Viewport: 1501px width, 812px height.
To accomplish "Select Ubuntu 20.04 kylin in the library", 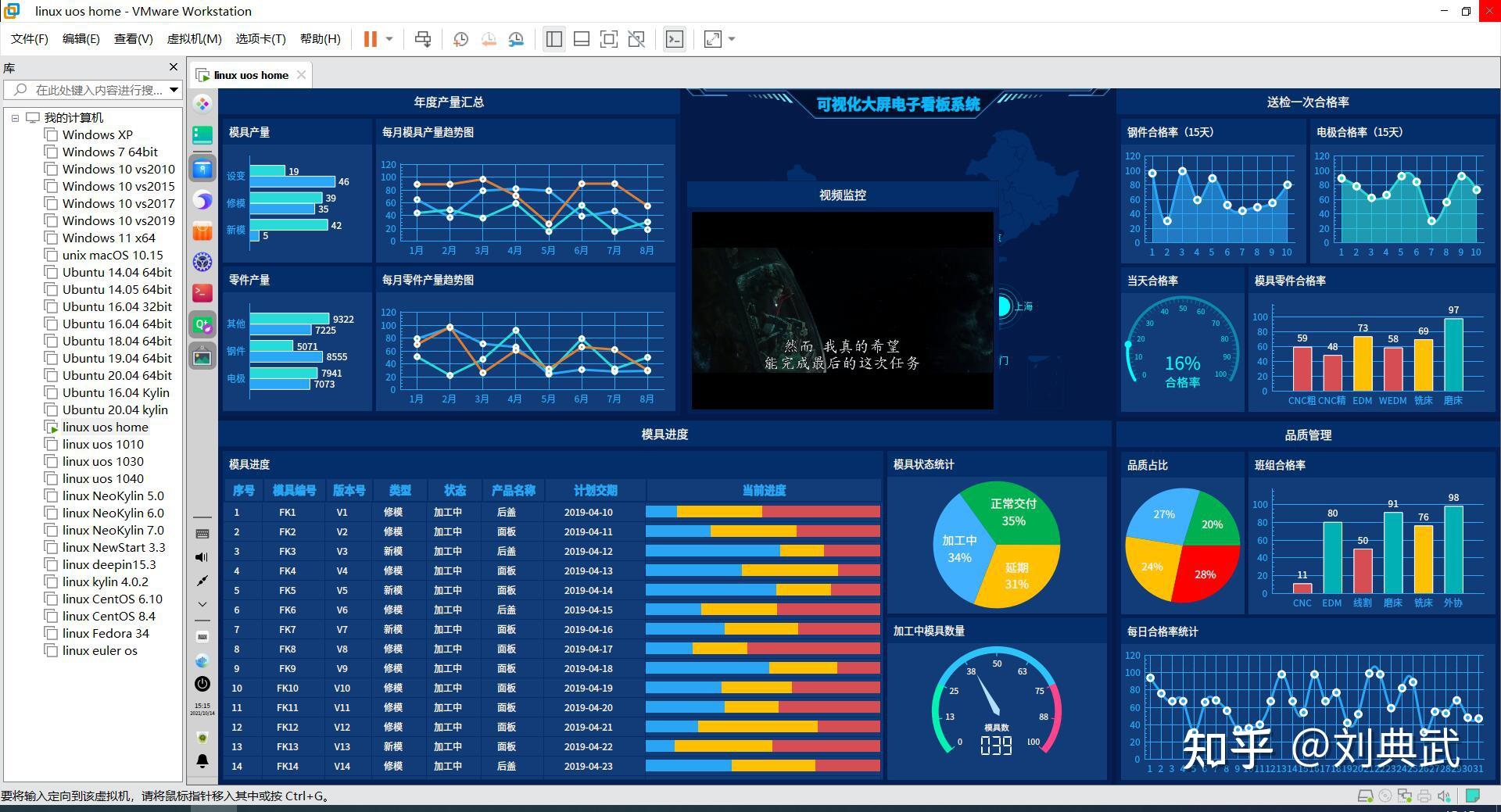I will [115, 410].
